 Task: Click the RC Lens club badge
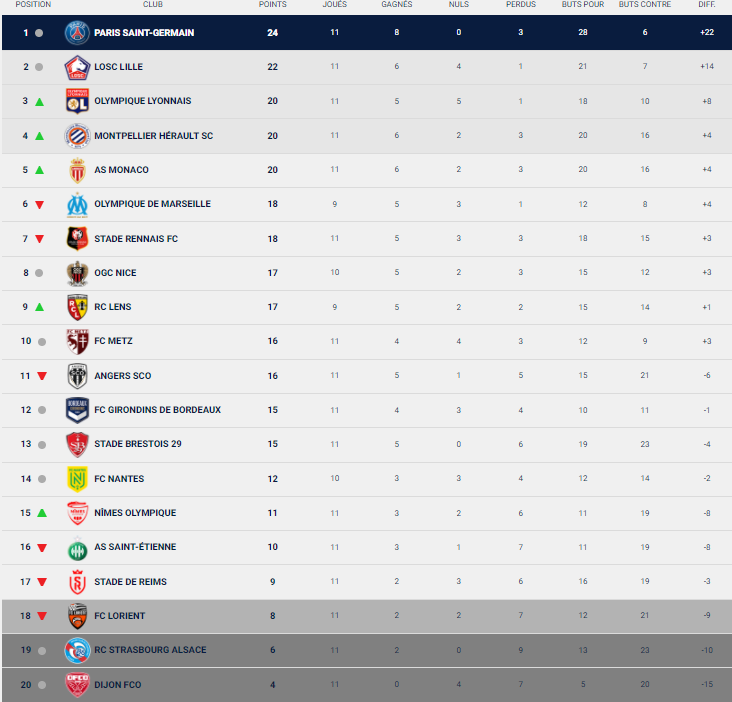77,307
